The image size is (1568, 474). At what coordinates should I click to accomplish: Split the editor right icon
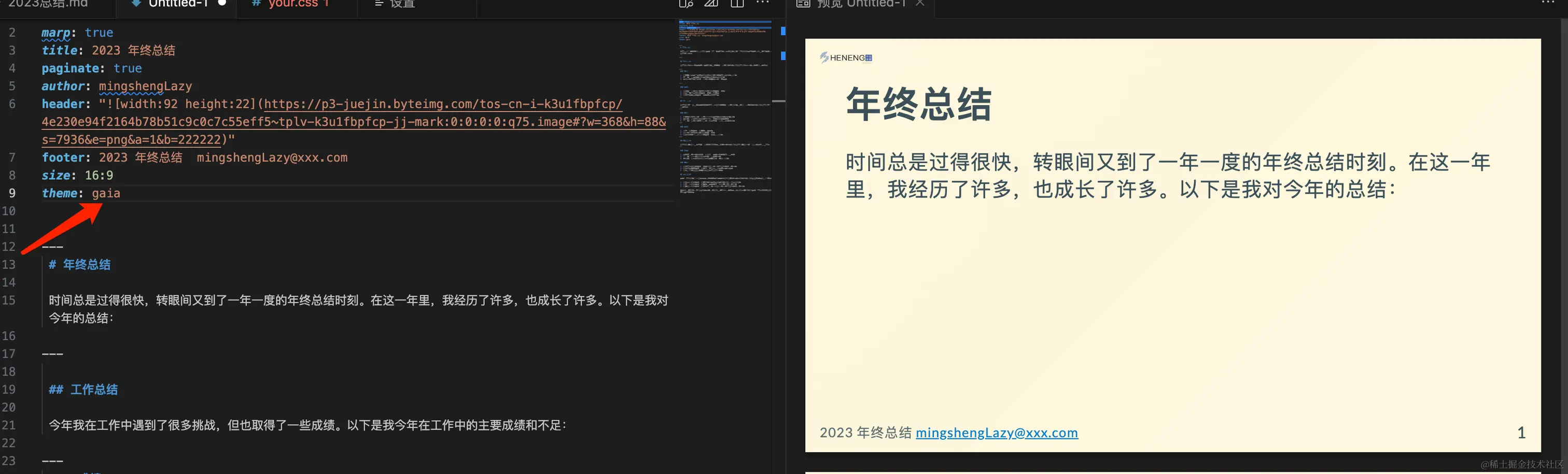coord(737,4)
